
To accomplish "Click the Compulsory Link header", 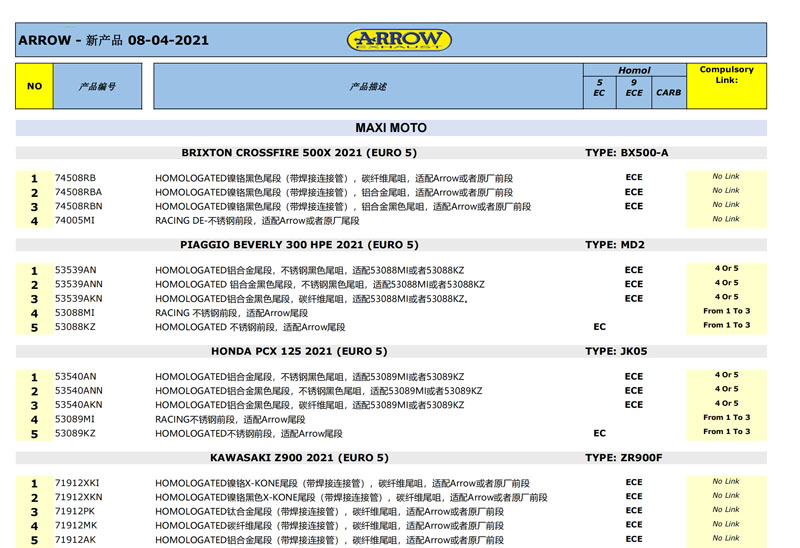I will (x=727, y=86).
